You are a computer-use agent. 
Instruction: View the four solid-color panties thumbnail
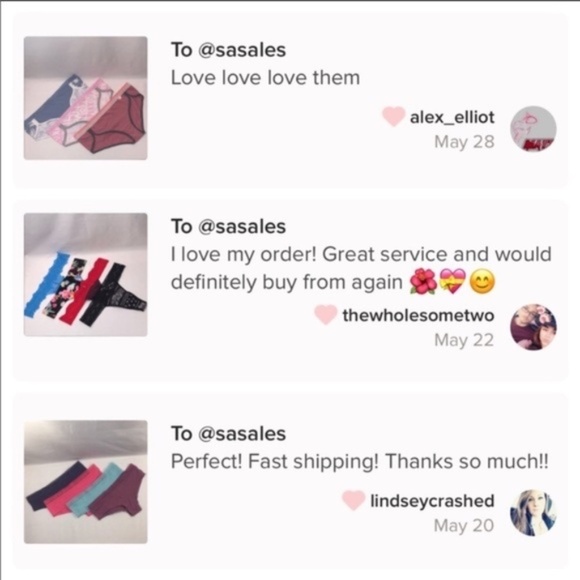tap(85, 482)
